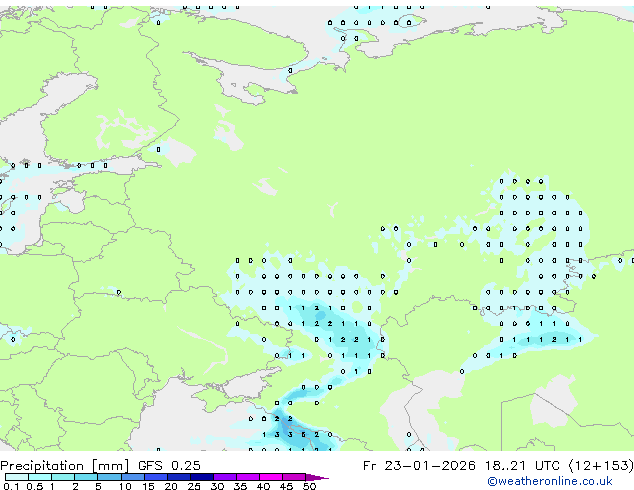Select the 45–50 magenta legend swatch
This screenshot has height=490, width=634.
[294, 477]
